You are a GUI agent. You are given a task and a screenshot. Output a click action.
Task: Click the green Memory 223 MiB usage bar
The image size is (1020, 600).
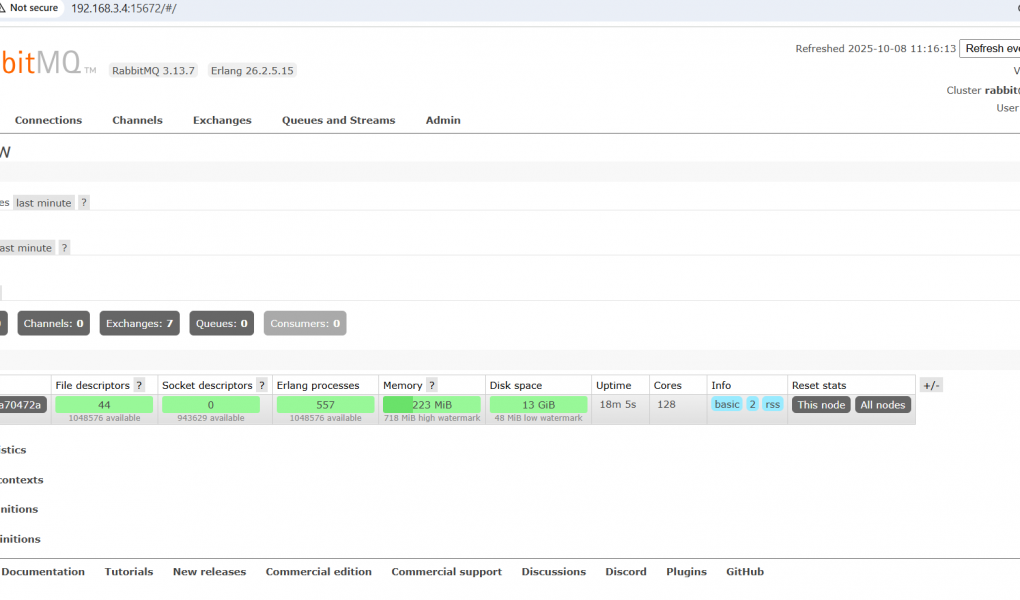[431, 405]
